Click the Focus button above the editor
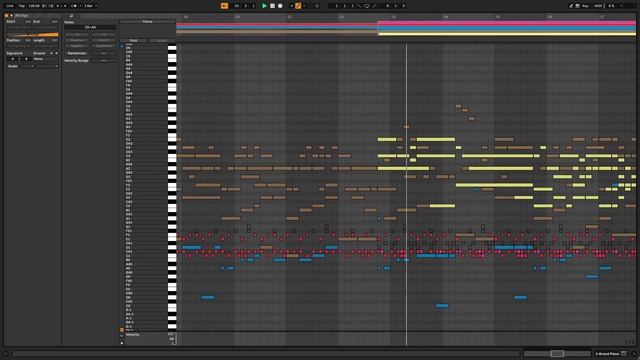 pos(147,22)
